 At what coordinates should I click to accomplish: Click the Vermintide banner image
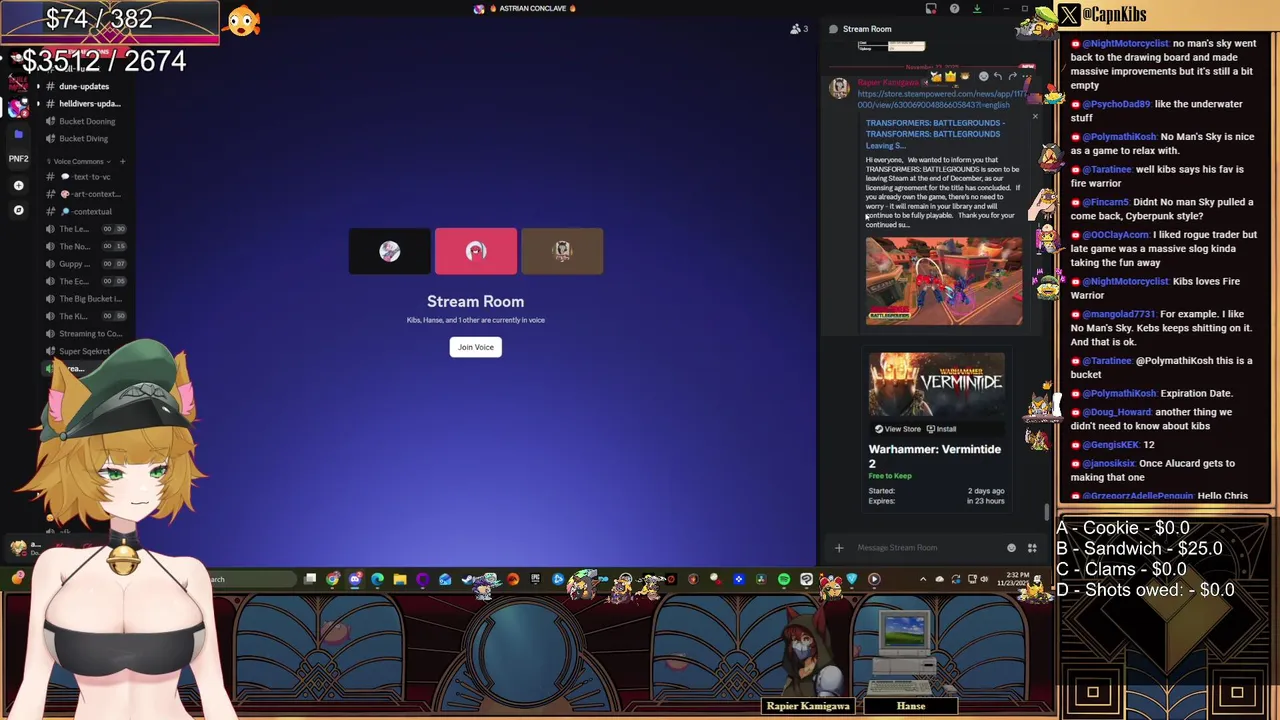click(936, 384)
